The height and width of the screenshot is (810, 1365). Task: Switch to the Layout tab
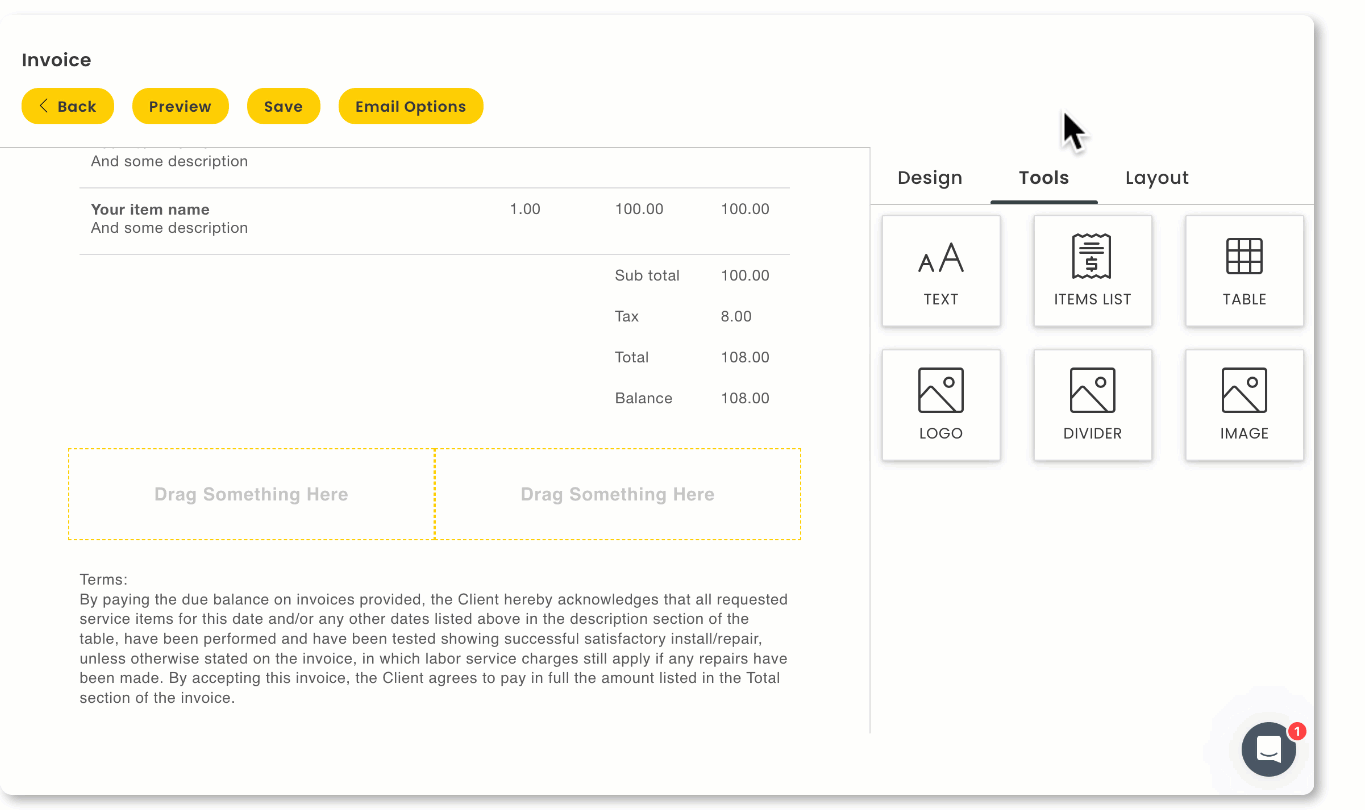tap(1156, 178)
